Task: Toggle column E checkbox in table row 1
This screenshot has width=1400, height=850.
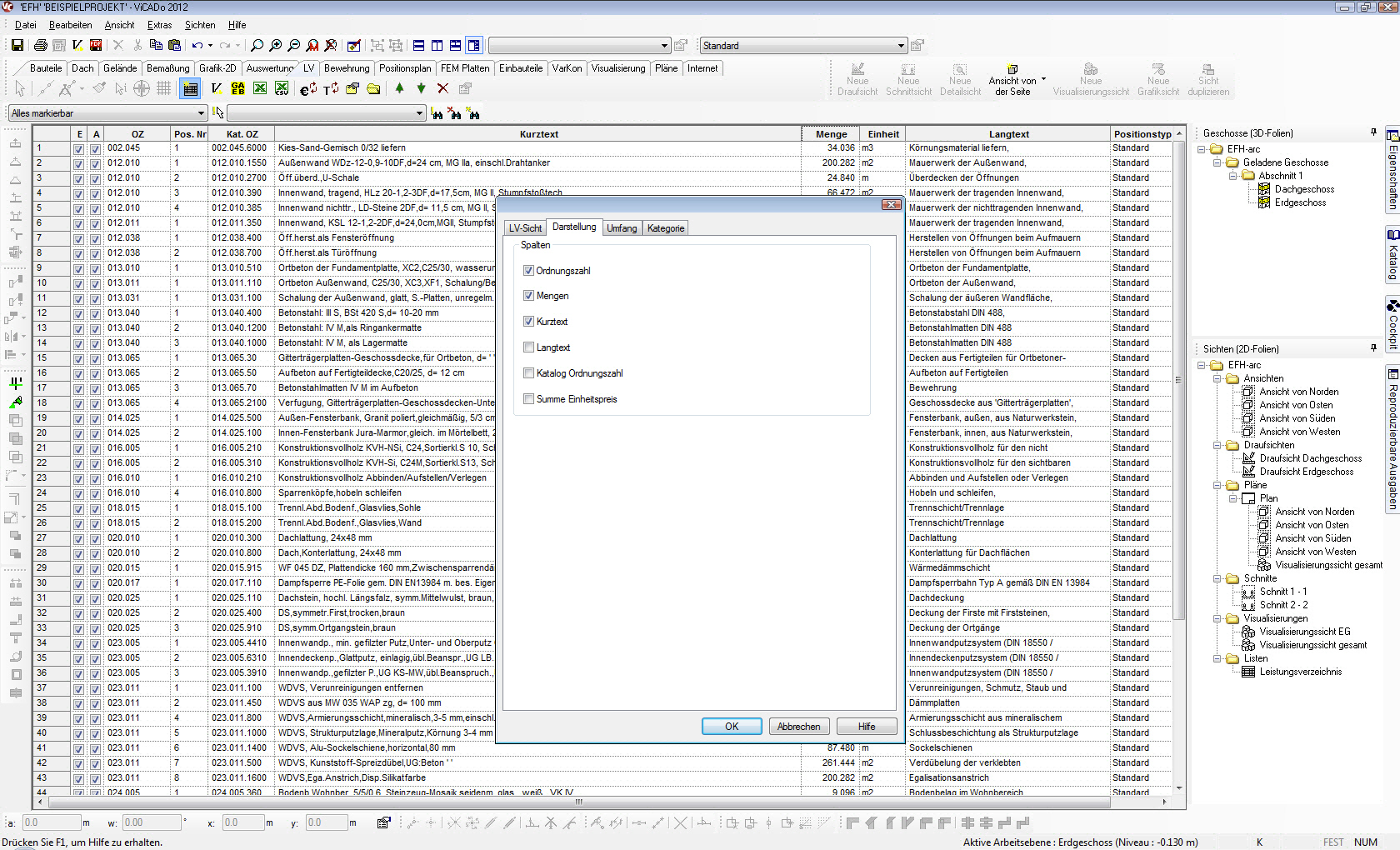Action: coord(78,149)
